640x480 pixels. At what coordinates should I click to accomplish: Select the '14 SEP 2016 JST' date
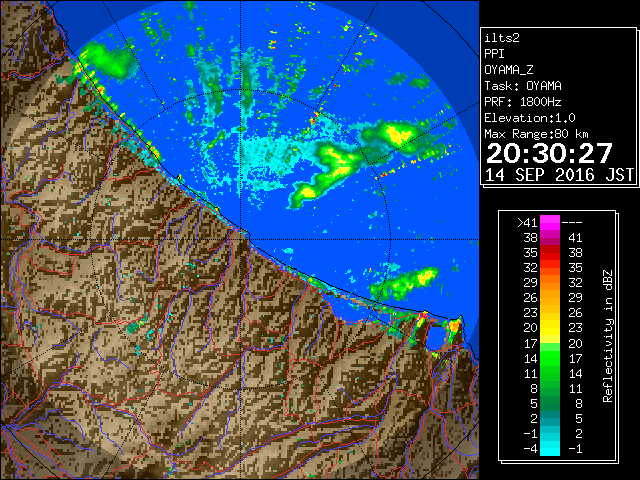coord(559,175)
